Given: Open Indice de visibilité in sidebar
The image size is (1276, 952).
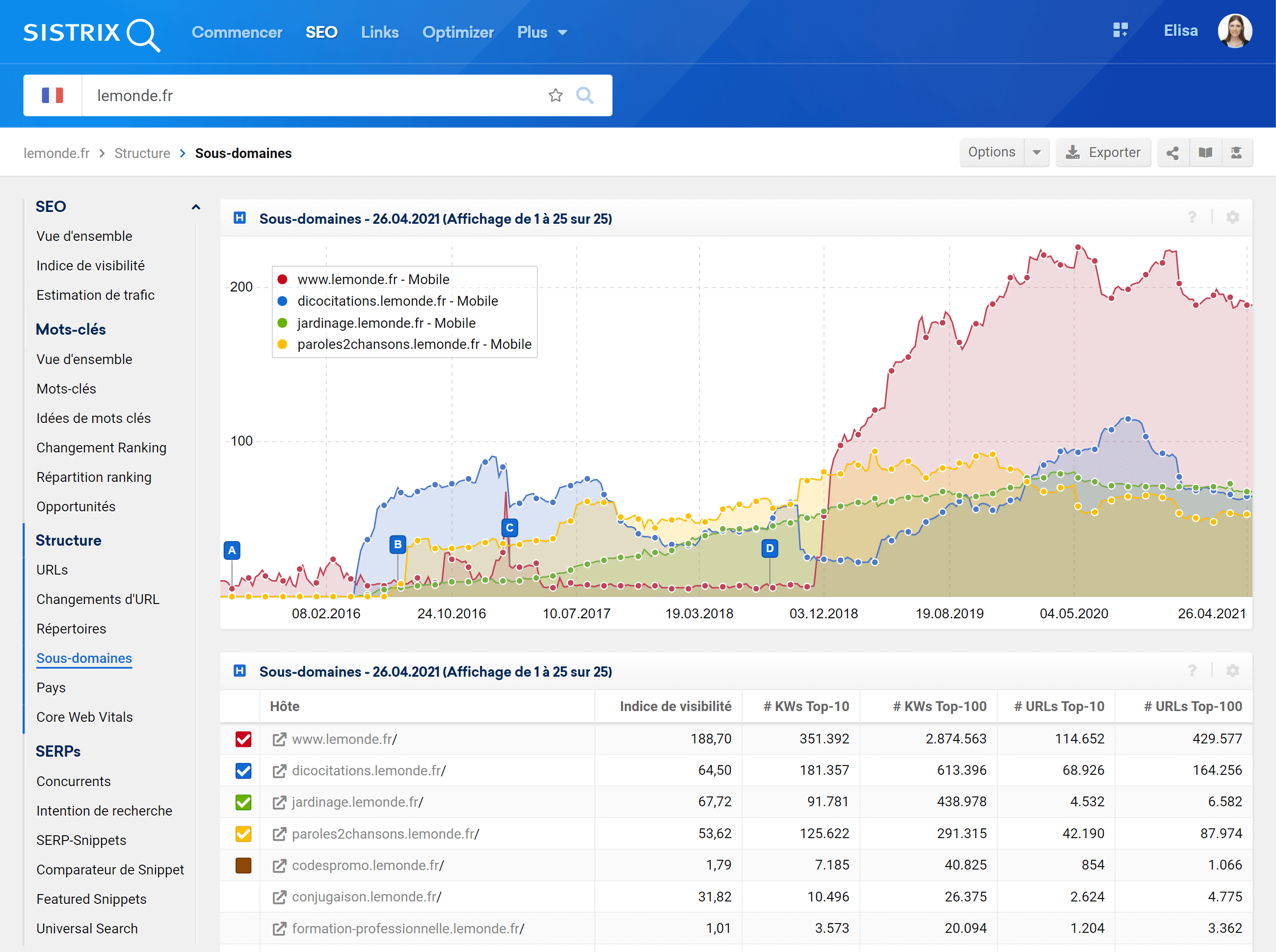Looking at the screenshot, I should point(90,265).
